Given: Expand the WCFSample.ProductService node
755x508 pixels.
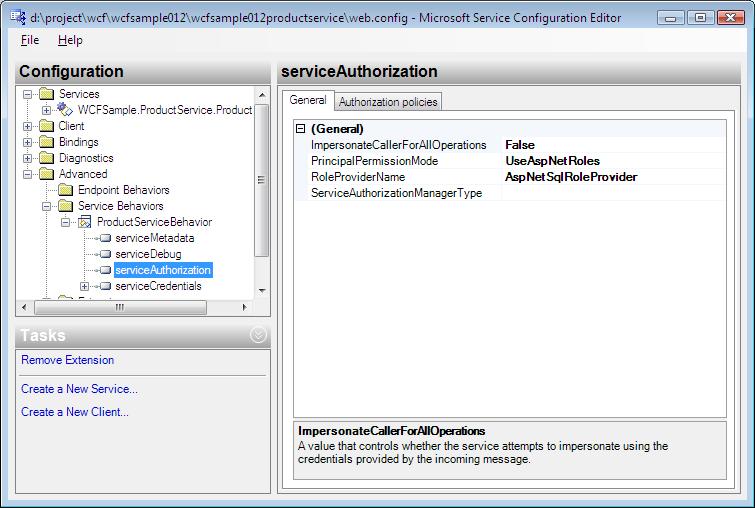Looking at the screenshot, I should point(46,110).
